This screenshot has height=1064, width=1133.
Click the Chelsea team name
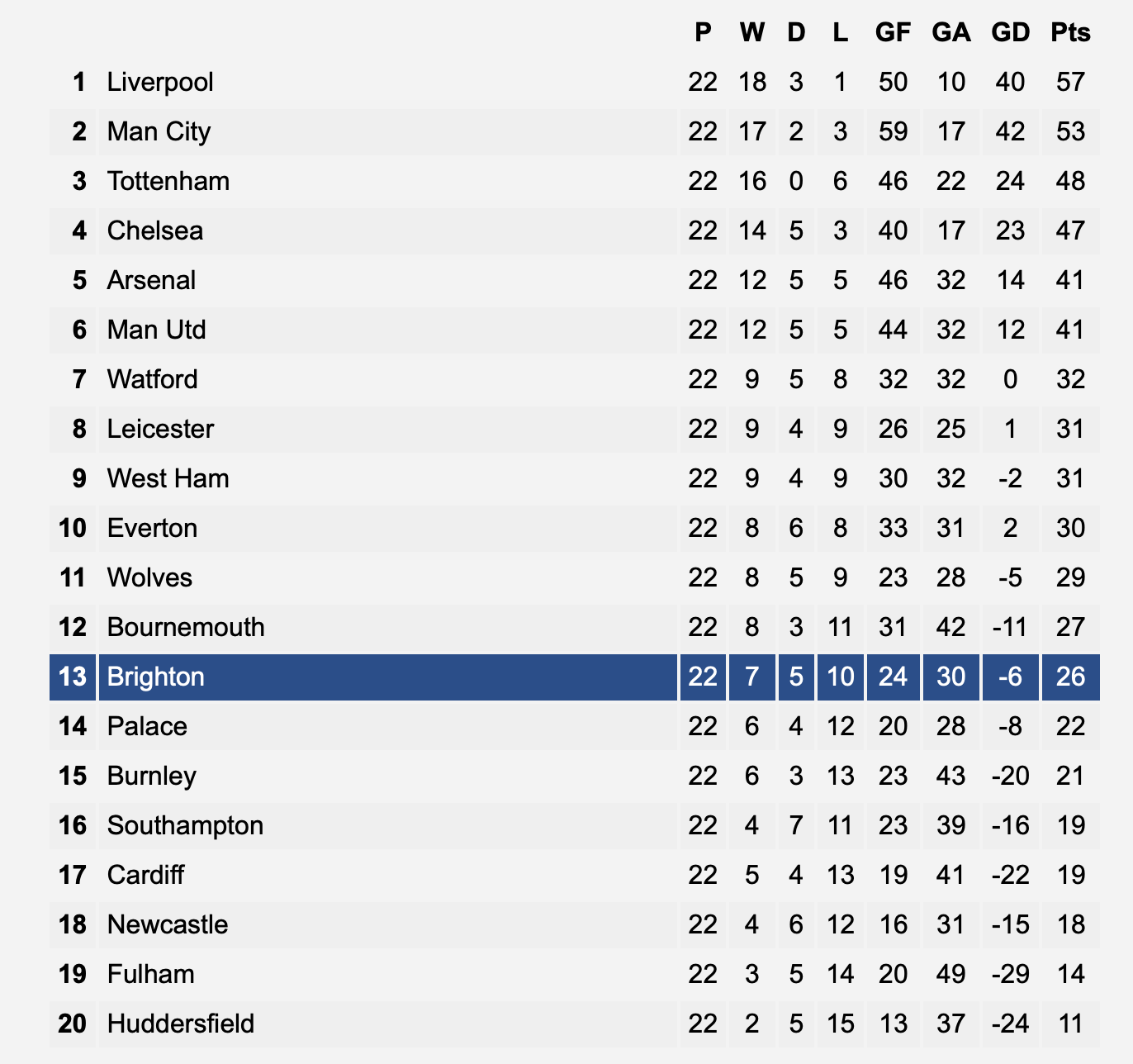pyautogui.click(x=155, y=230)
